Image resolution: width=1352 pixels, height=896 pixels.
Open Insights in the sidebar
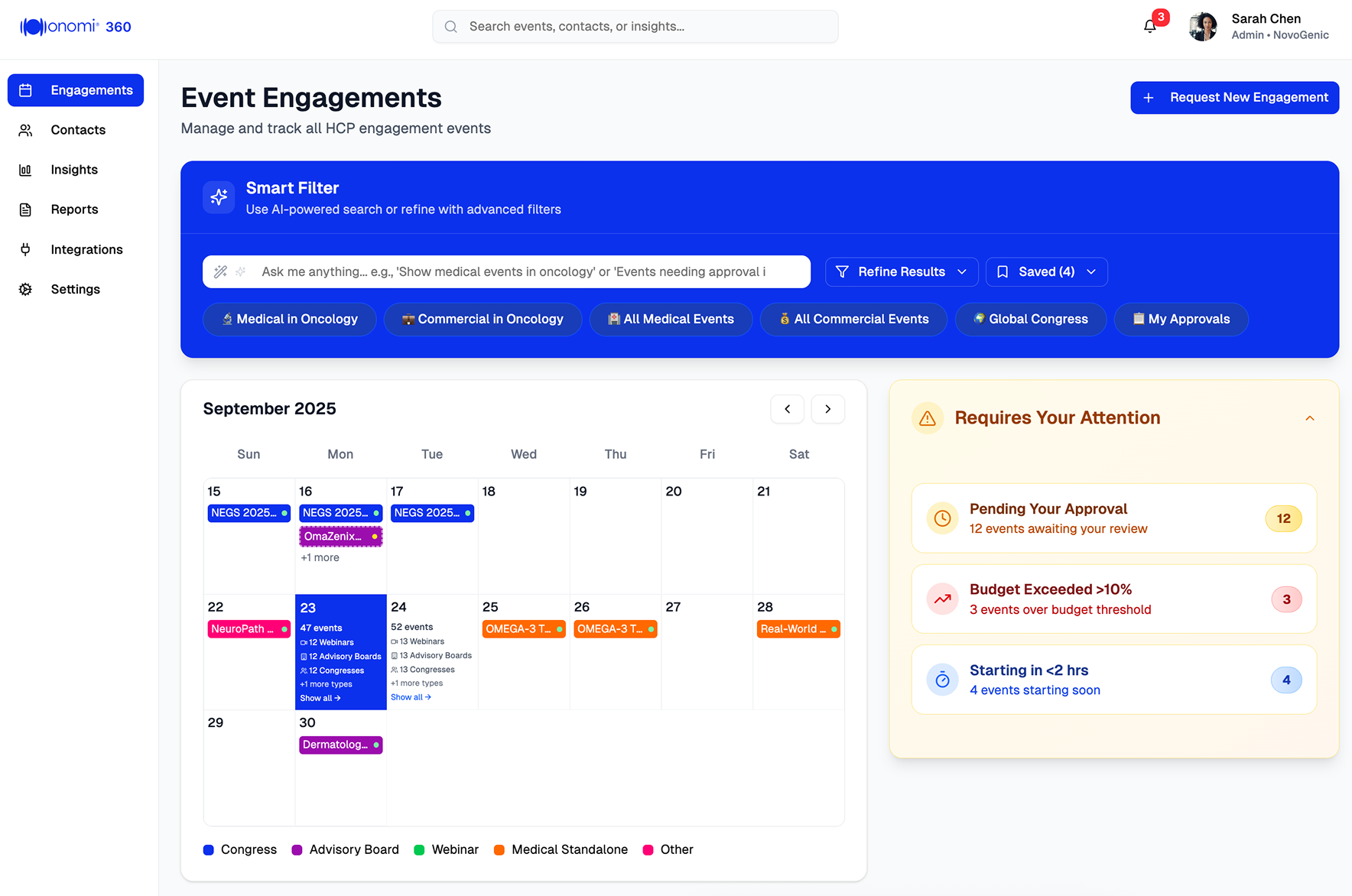click(74, 170)
